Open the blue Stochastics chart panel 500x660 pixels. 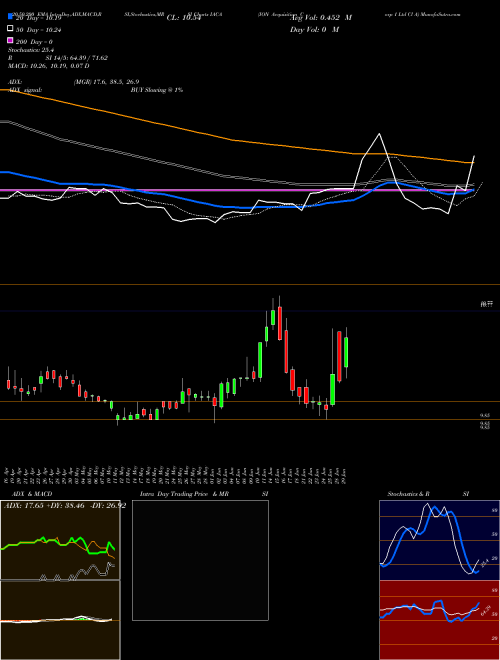coord(439,540)
